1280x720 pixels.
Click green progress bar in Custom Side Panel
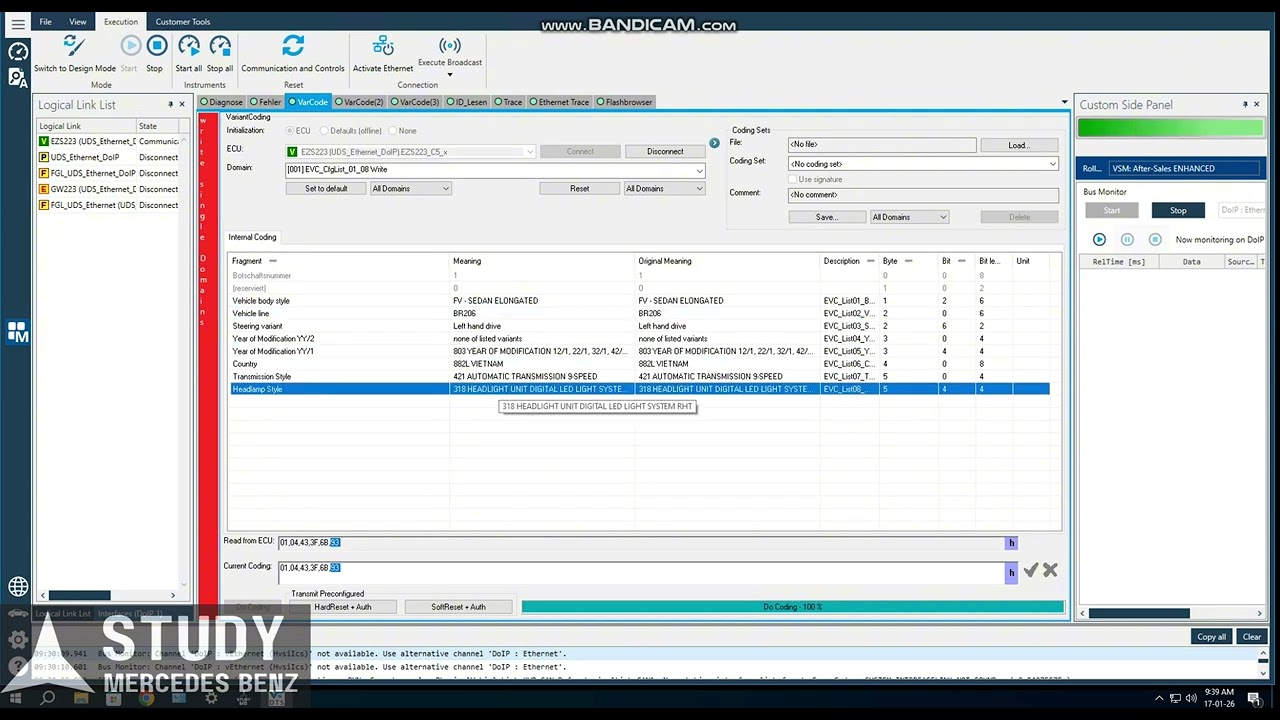click(x=1170, y=127)
